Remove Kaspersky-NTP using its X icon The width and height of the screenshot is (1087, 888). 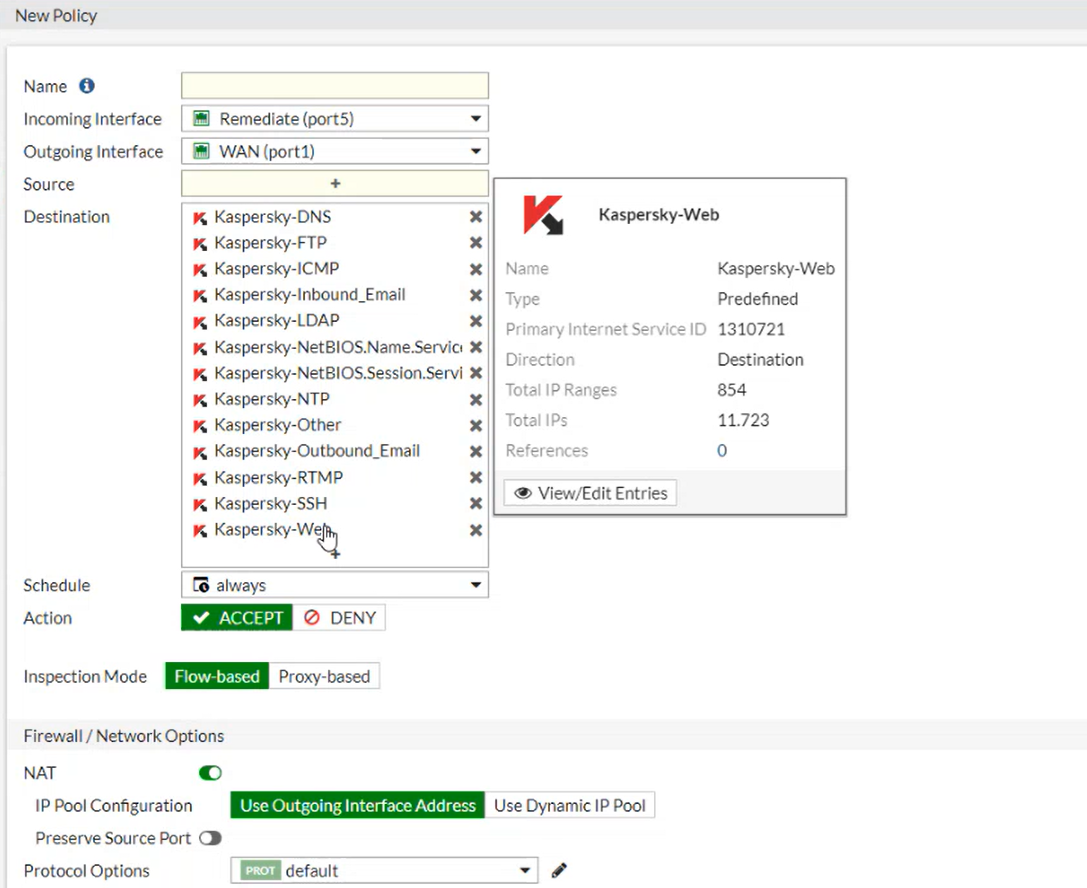coord(476,398)
